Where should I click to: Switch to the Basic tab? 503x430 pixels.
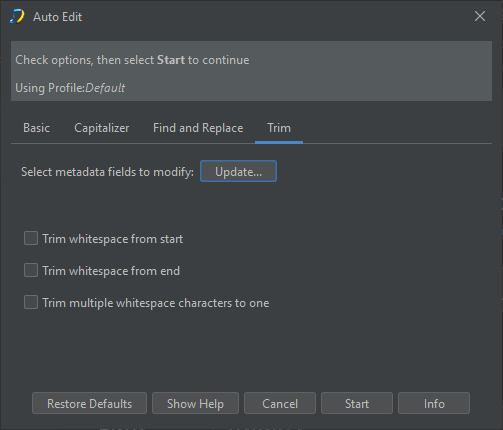click(x=36, y=128)
